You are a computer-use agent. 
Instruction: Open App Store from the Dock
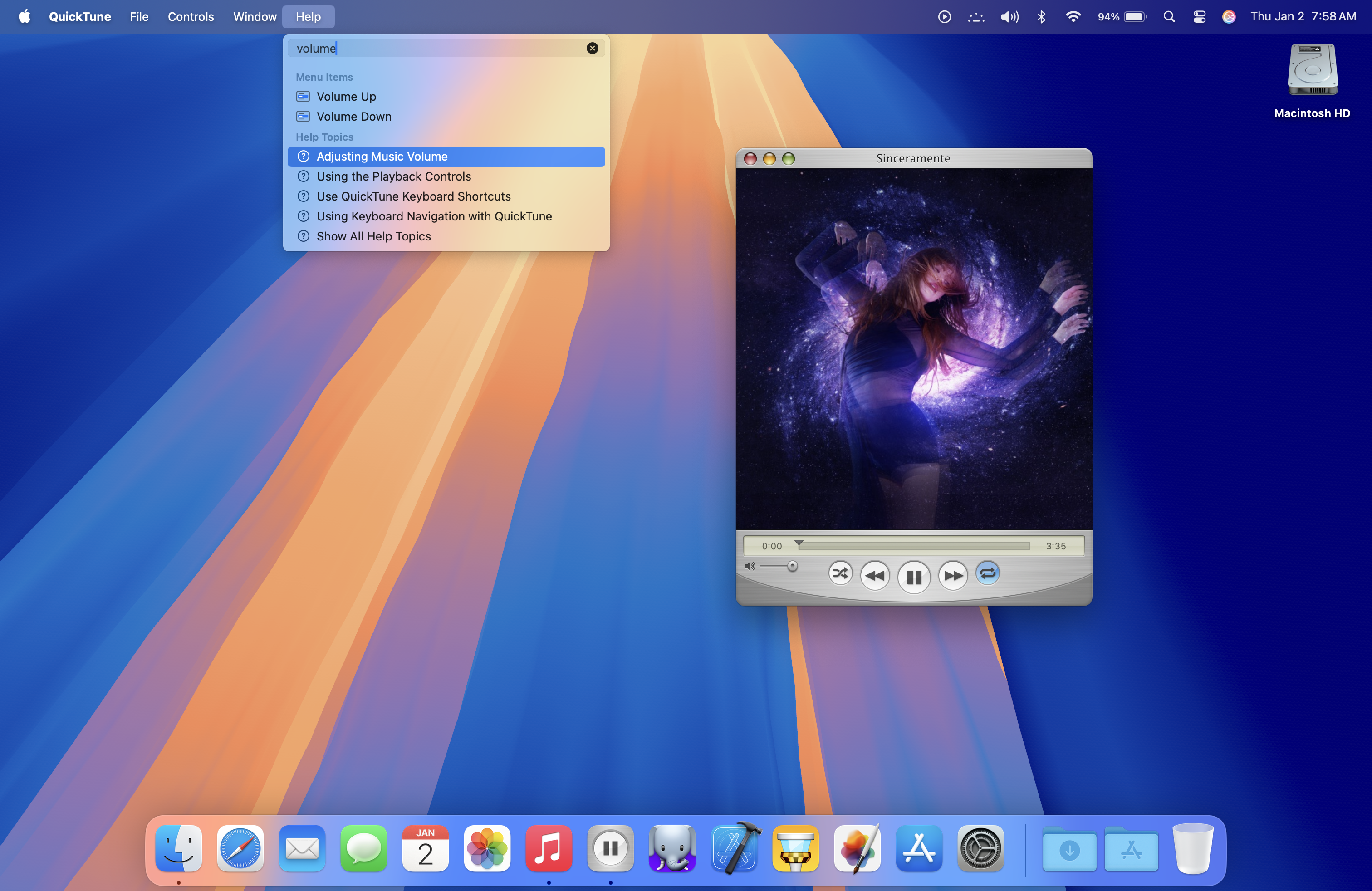click(x=919, y=848)
